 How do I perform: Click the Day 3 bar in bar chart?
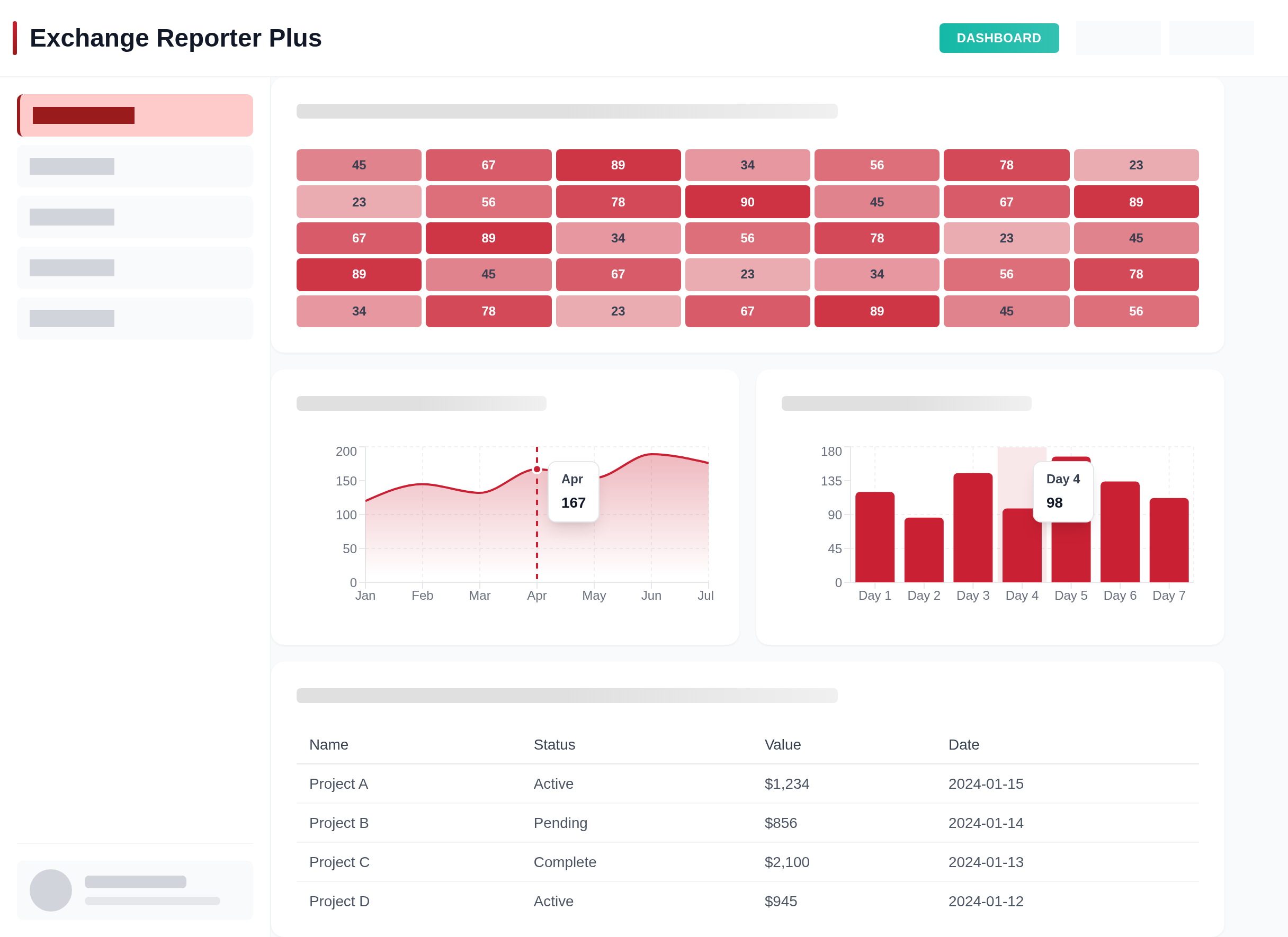972,528
